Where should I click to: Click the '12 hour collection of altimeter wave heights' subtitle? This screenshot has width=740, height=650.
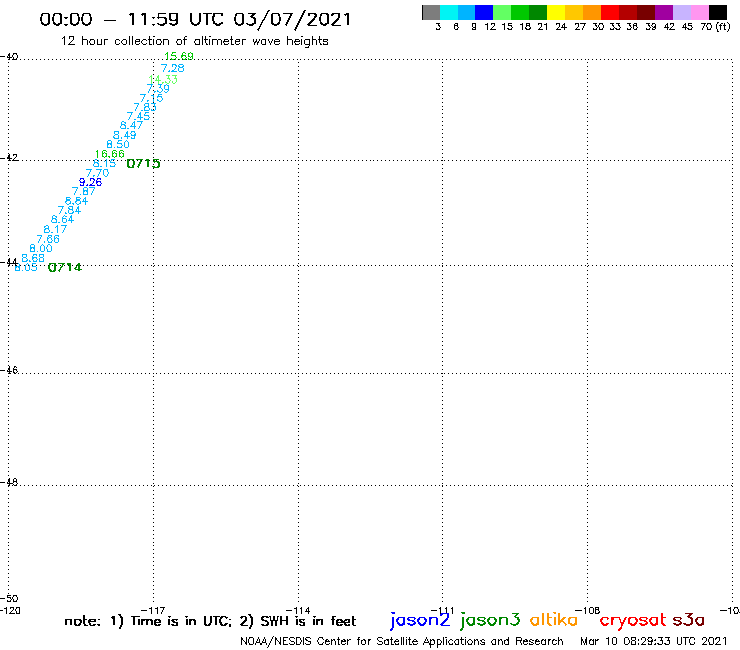194,41
